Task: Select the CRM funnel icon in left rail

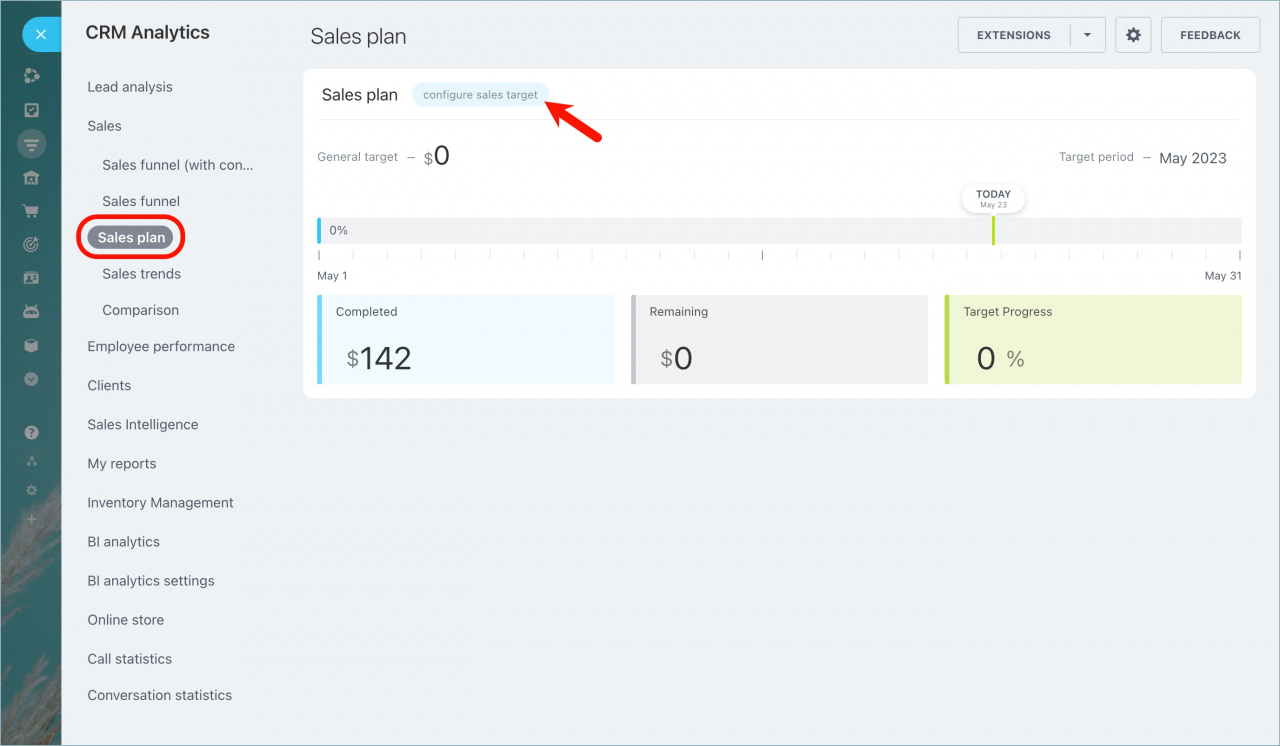Action: tap(31, 144)
